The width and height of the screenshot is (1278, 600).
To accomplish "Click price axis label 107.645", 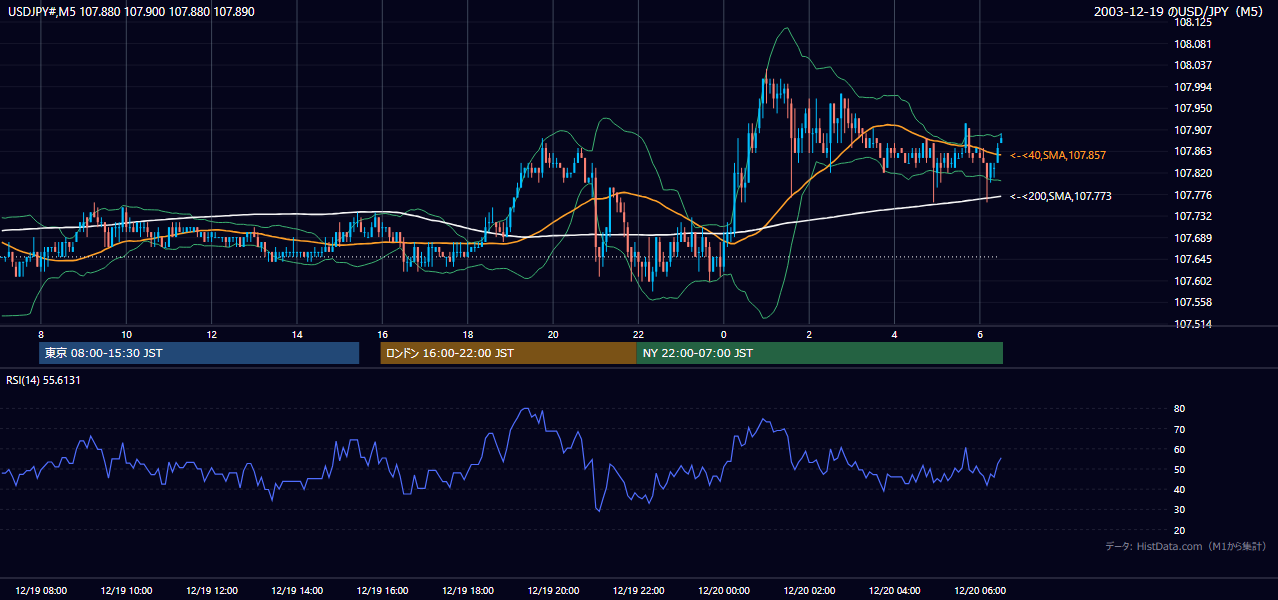I will pyautogui.click(x=1193, y=259).
